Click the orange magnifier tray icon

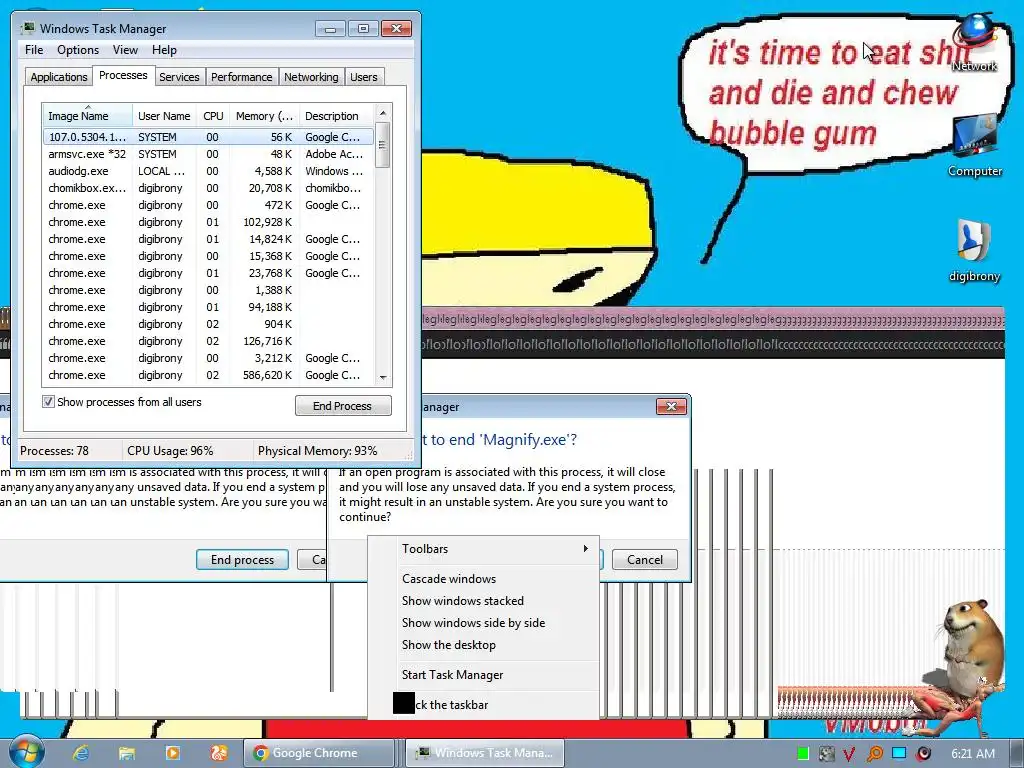point(874,754)
